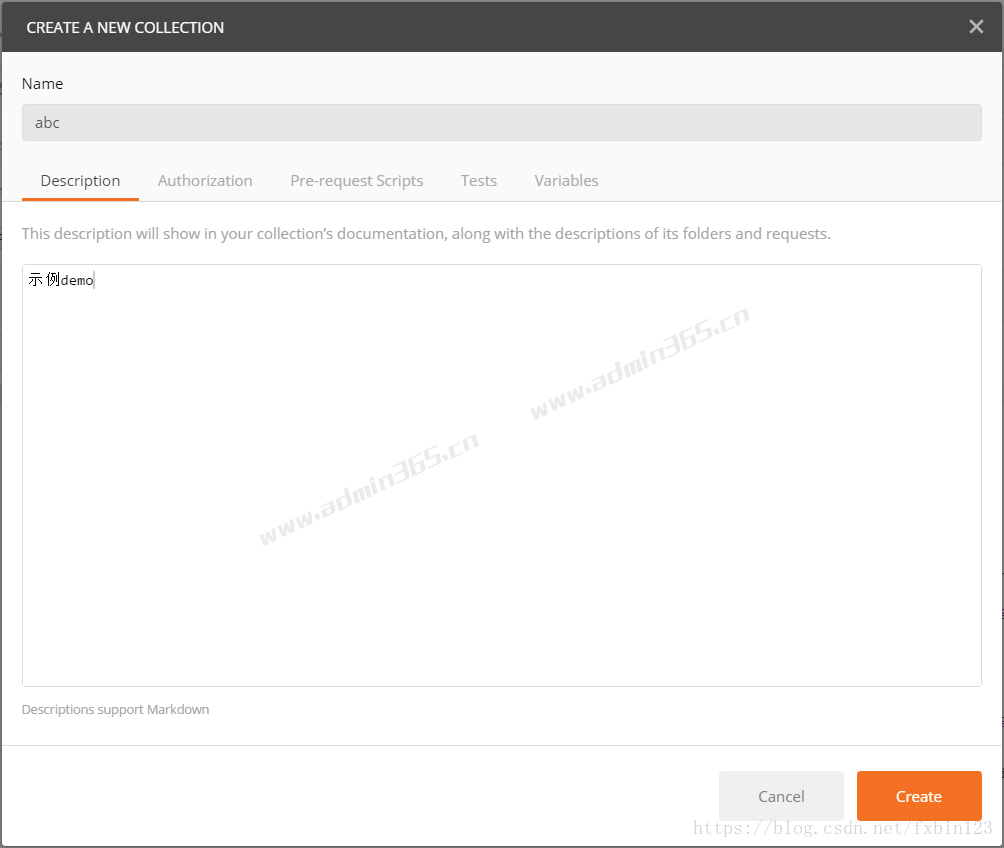Open the Variables tab

(566, 181)
